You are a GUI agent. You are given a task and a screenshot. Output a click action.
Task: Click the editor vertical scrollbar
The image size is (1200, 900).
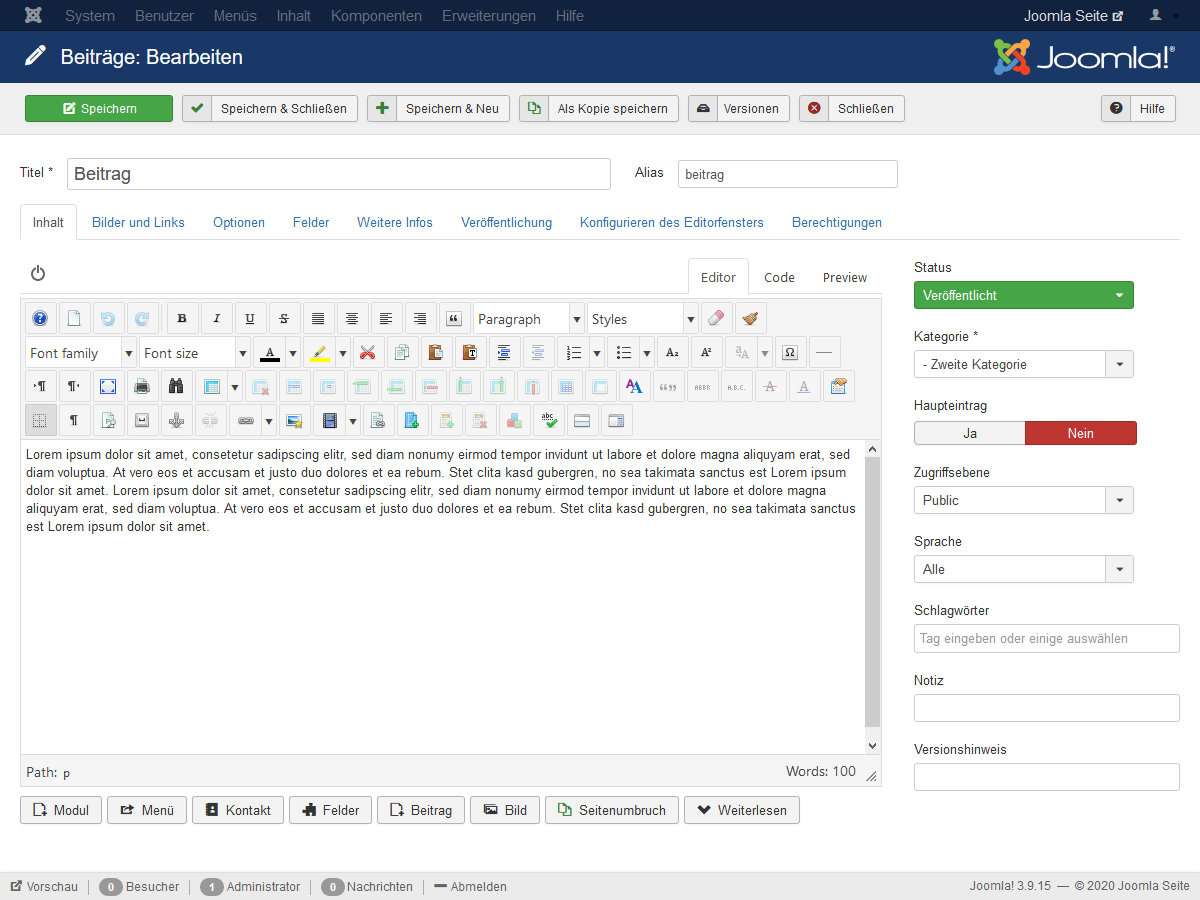872,597
